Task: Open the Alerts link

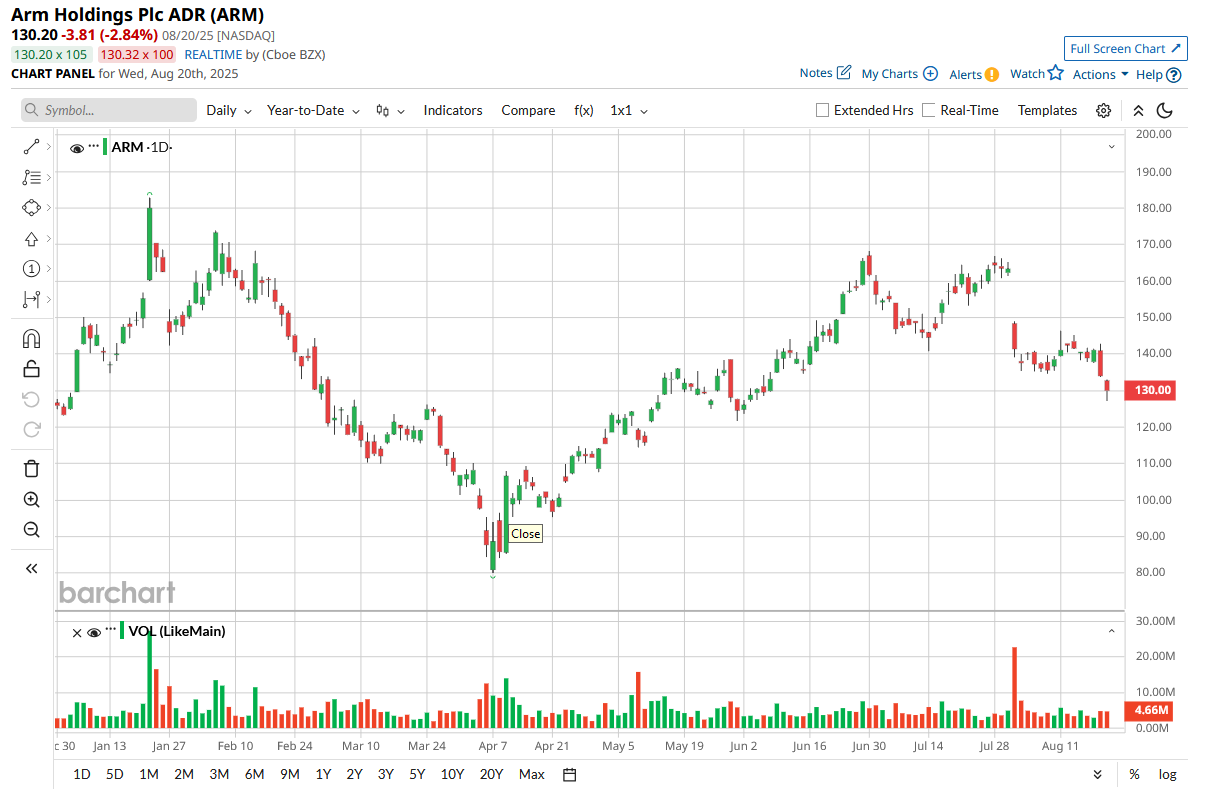Action: tap(965, 75)
